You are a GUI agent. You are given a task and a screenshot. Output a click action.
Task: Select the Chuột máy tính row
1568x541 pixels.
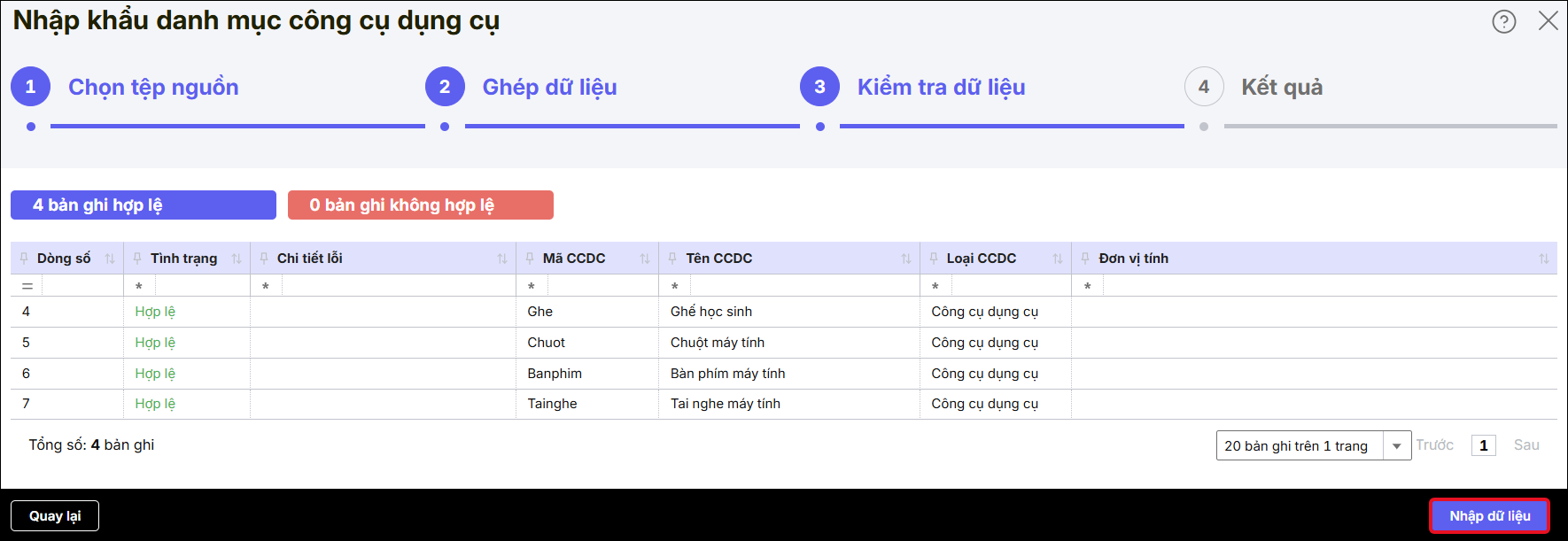784,343
